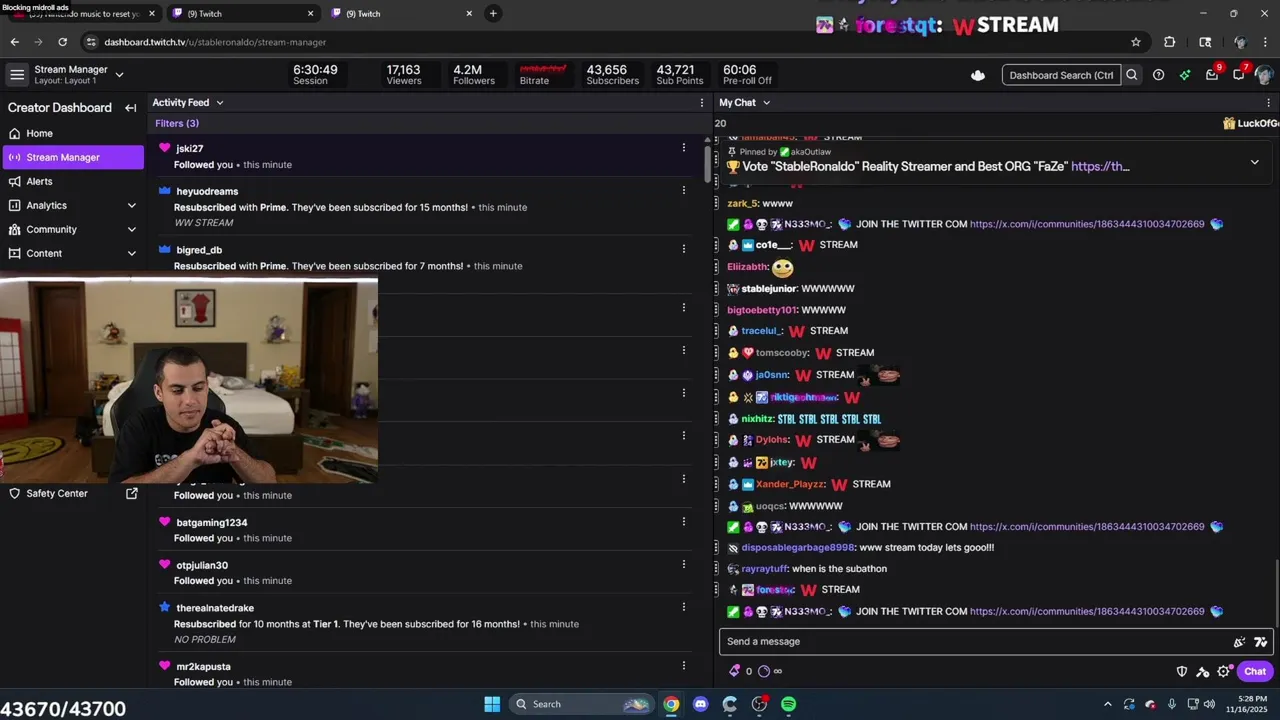The image size is (1280, 720).
Task: Open Bits balance icon below chat
Action: point(735,671)
